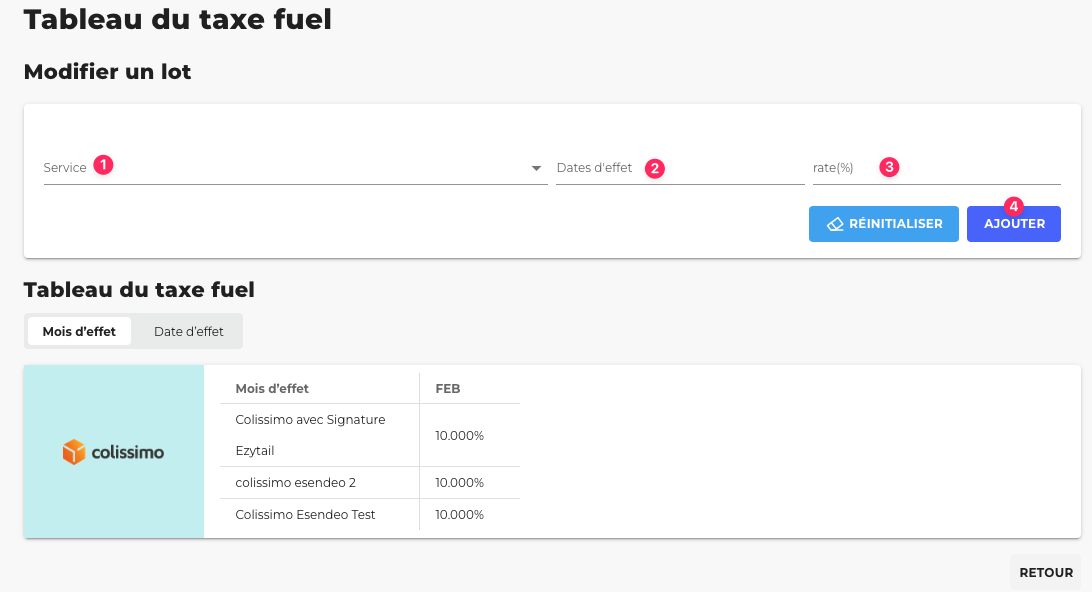This screenshot has width=1092, height=592.
Task: Click red badge number 2 beside Dates d'effet
Action: (x=654, y=168)
